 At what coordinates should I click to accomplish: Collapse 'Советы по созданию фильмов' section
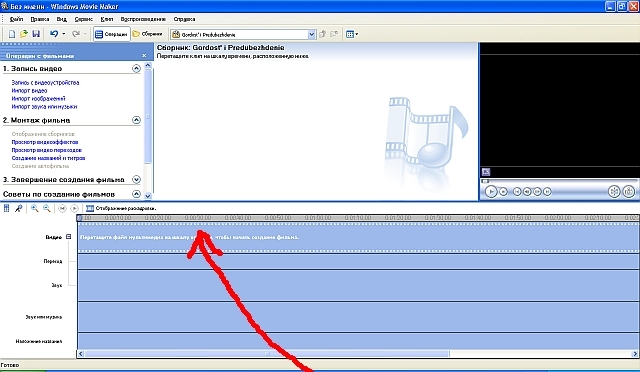(136, 194)
